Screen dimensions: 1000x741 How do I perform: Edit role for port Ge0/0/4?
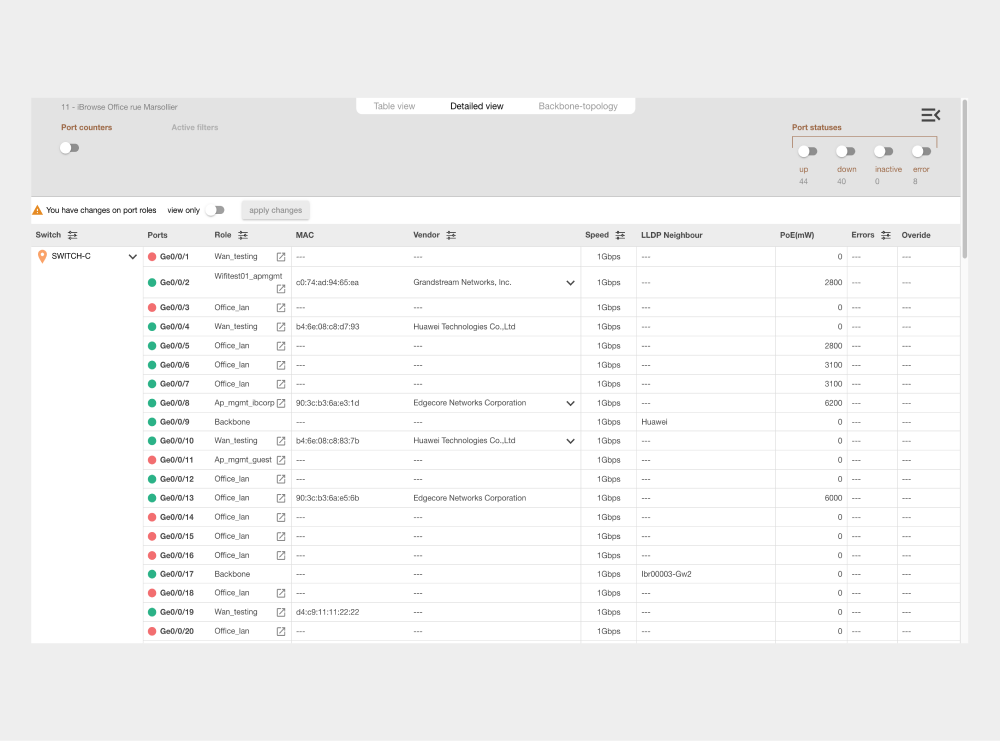[x=281, y=327]
